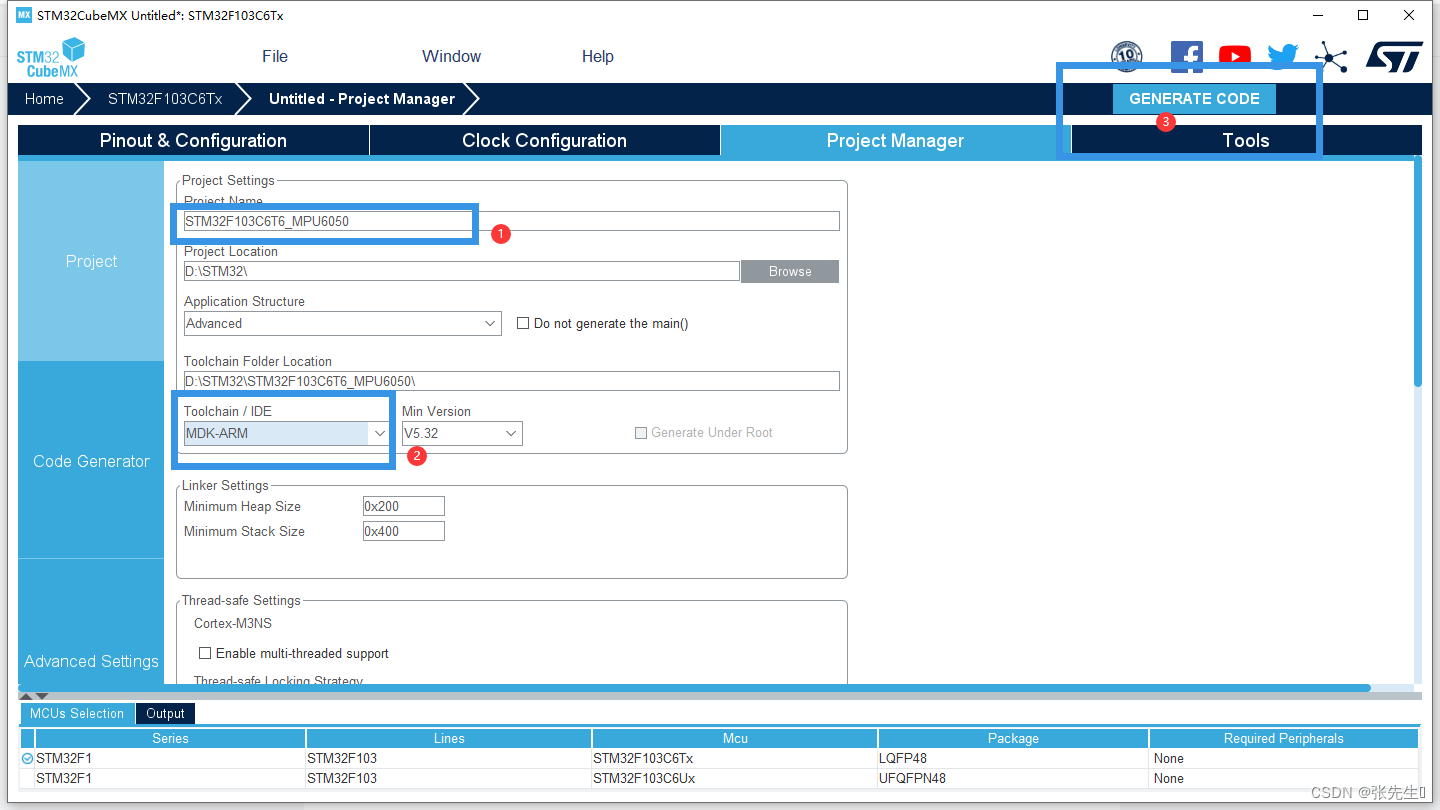This screenshot has height=810, width=1440.
Task: Click Untitled - Project Manager breadcrumb
Action: point(362,99)
